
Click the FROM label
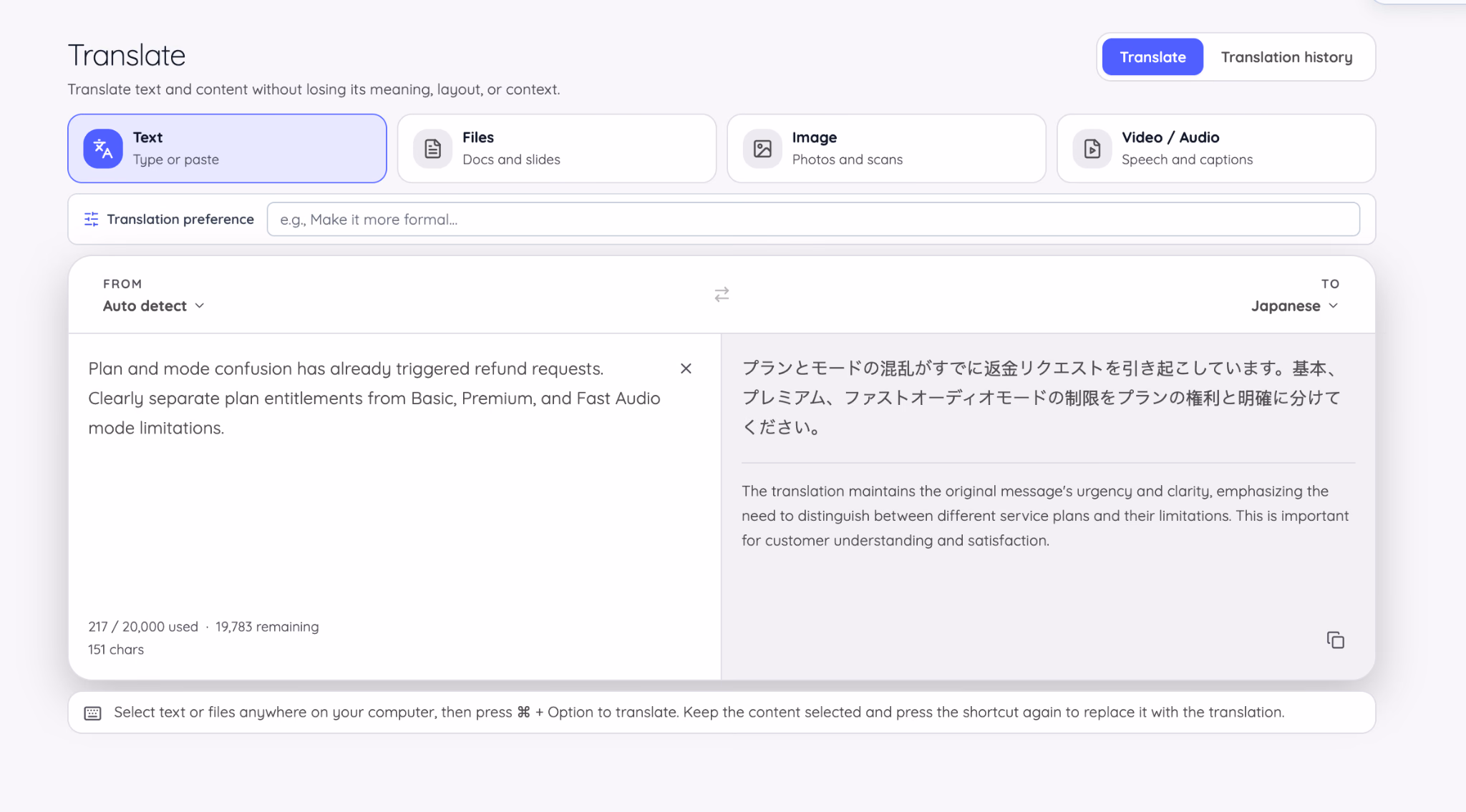pyautogui.click(x=122, y=284)
